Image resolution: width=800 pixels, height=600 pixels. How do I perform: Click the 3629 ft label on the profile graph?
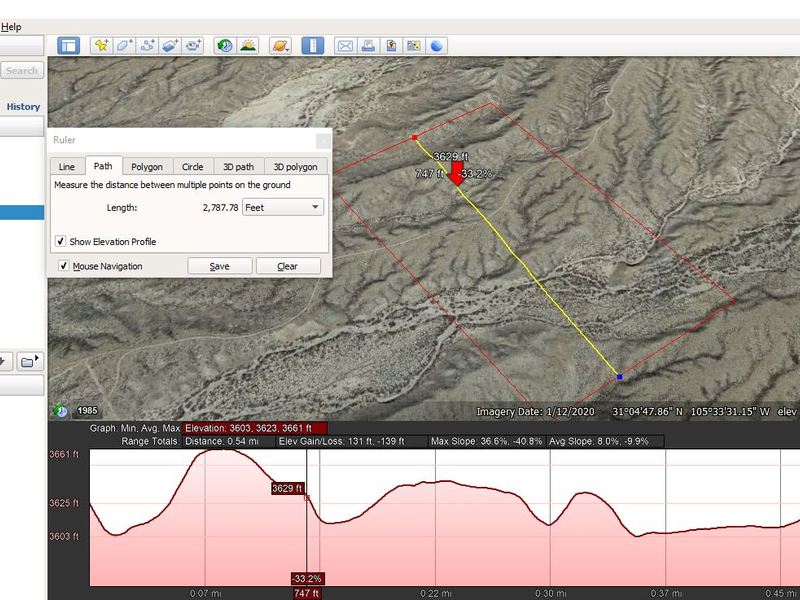tap(287, 488)
